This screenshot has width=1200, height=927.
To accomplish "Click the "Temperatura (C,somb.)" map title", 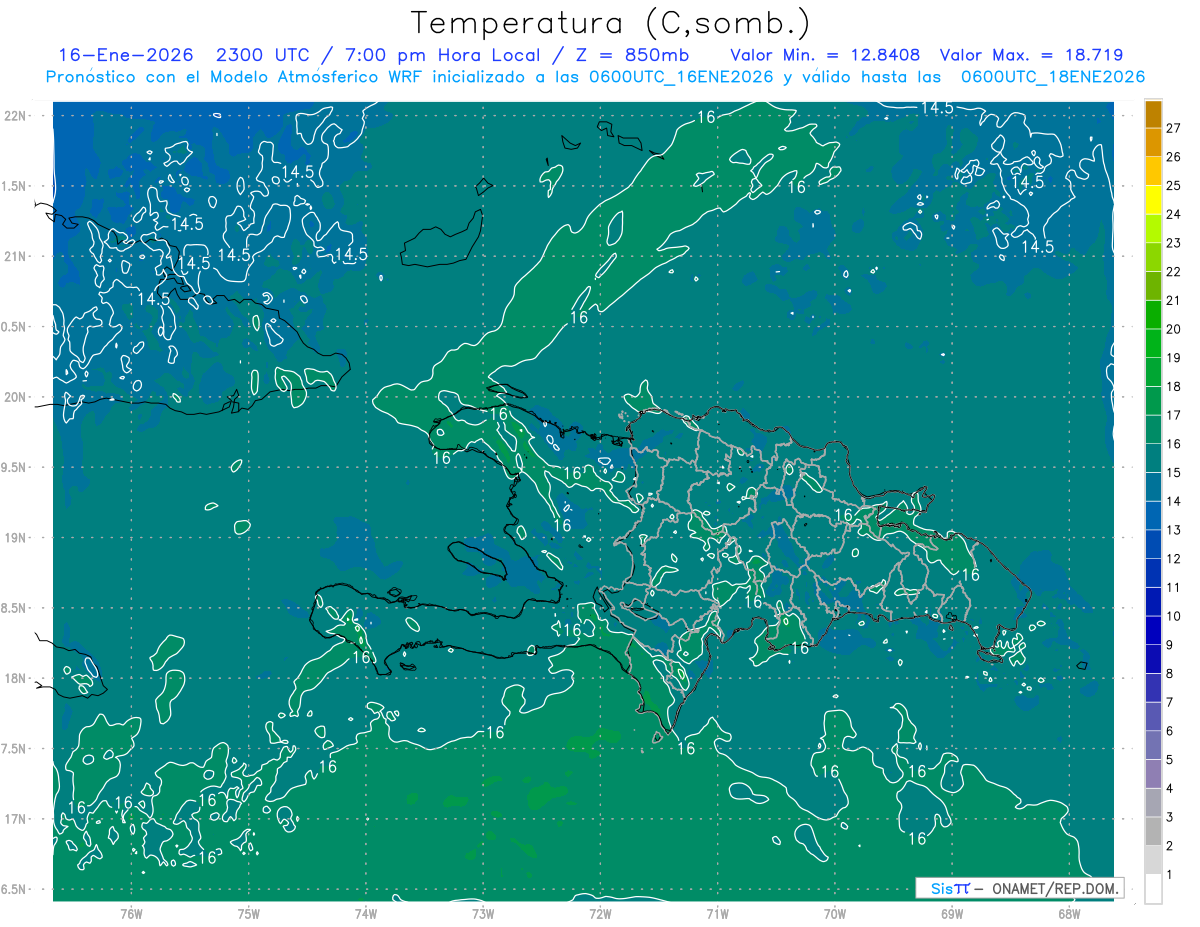I will click(610, 23).
